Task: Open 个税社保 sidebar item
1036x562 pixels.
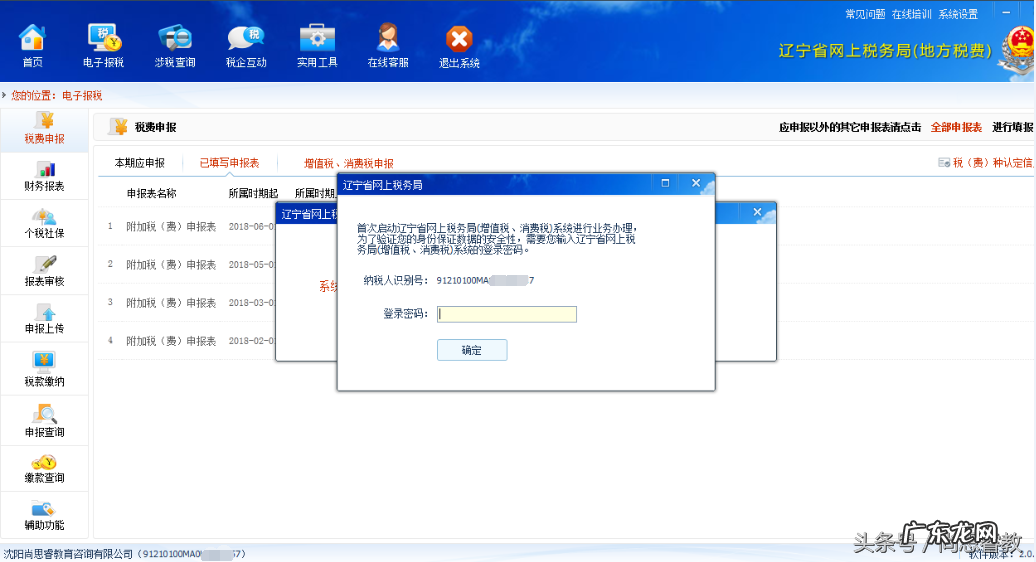Action: 44,224
